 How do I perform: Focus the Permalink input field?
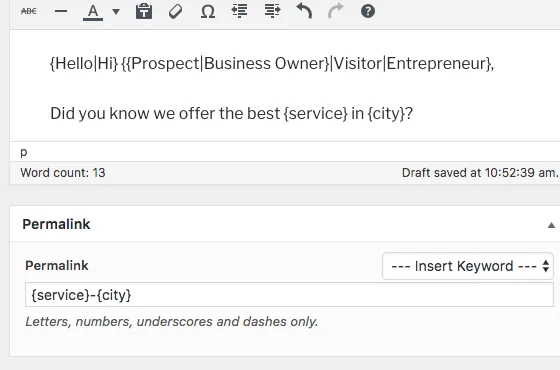click(x=289, y=295)
